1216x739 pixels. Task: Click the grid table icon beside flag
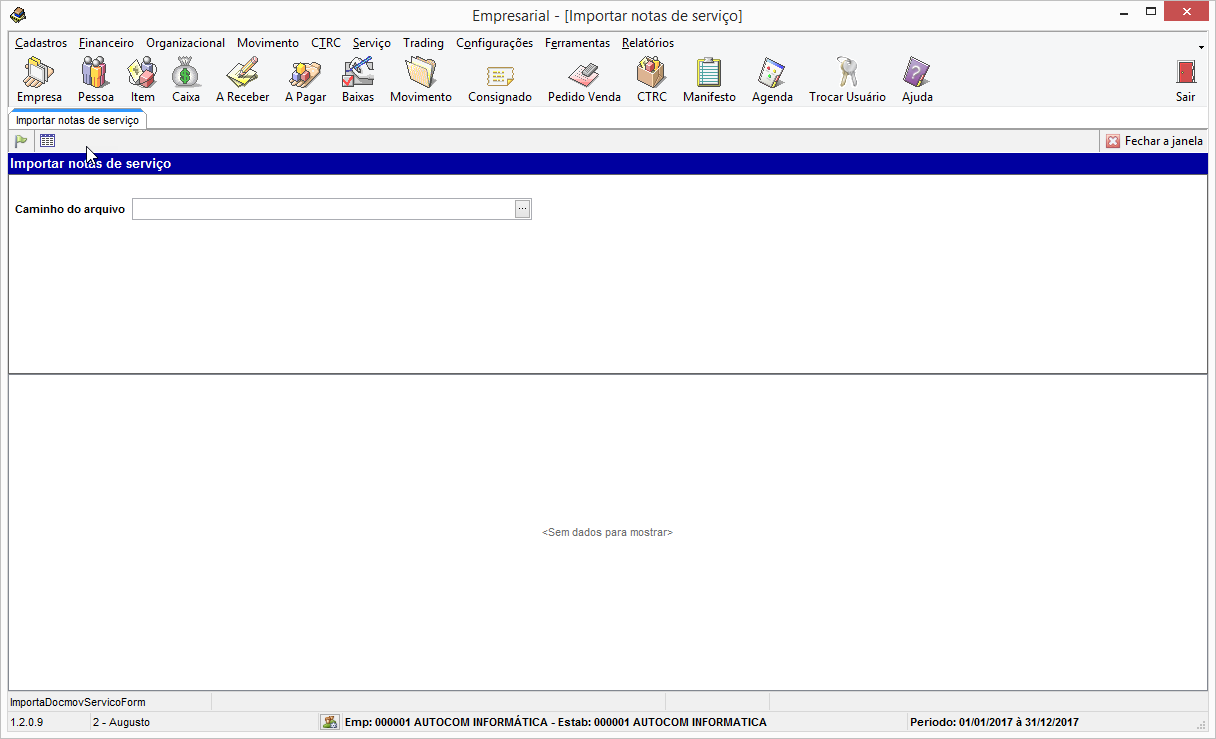pyautogui.click(x=47, y=141)
